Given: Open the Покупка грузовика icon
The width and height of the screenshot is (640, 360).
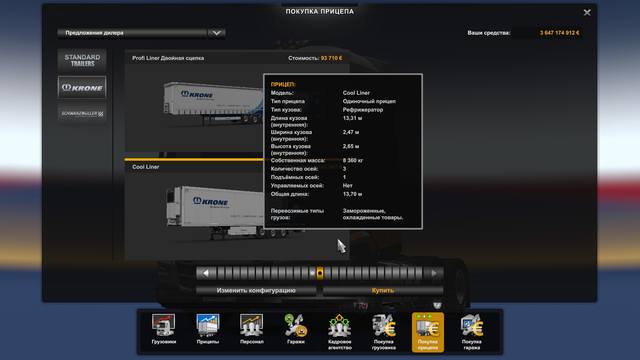Looking at the screenshot, I should click(384, 331).
